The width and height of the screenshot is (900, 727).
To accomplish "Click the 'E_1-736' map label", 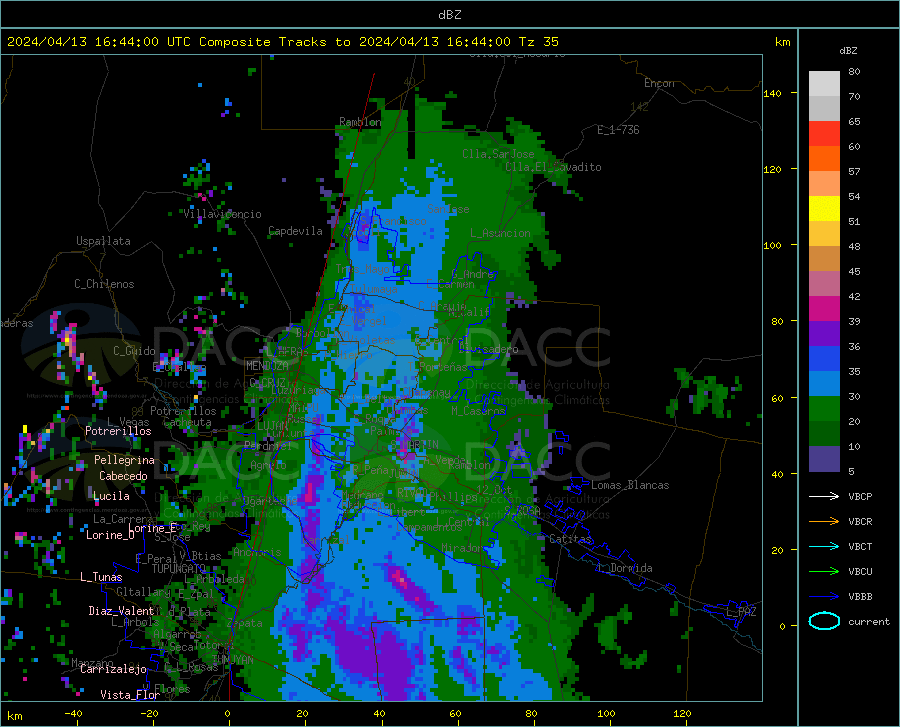I will 618,130.
